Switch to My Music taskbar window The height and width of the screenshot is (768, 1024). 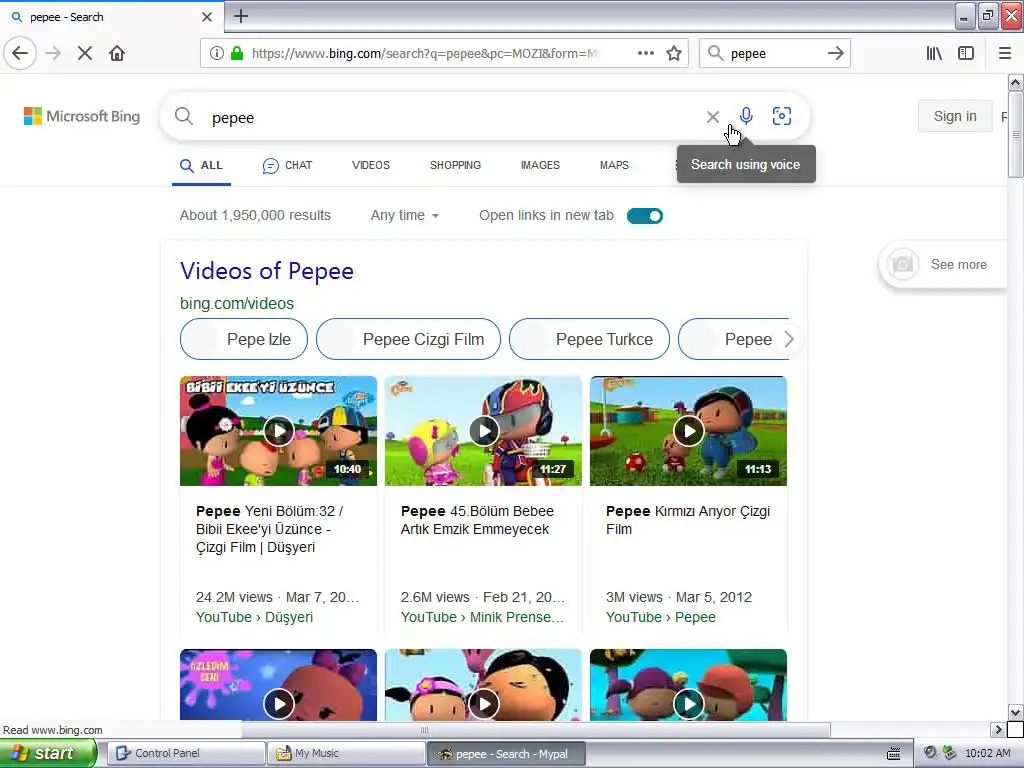coord(346,753)
